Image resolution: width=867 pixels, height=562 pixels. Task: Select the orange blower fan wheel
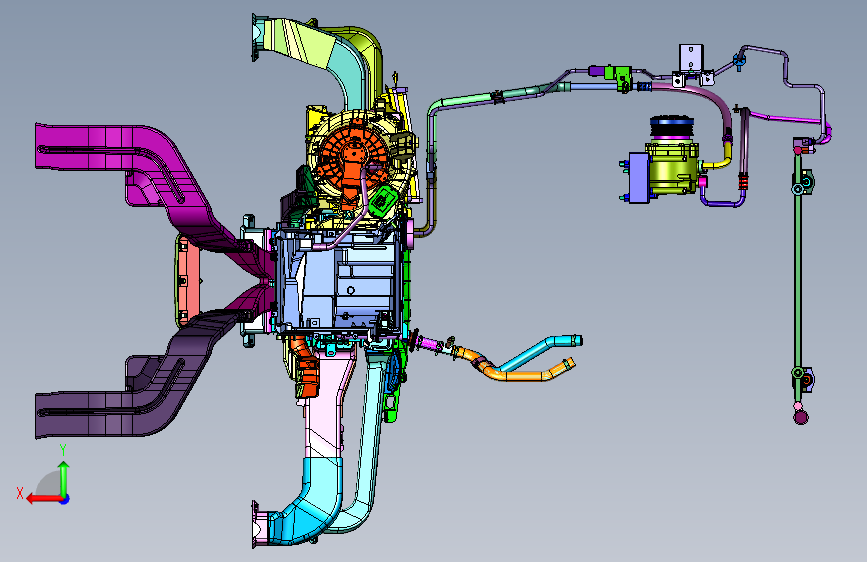point(354,158)
